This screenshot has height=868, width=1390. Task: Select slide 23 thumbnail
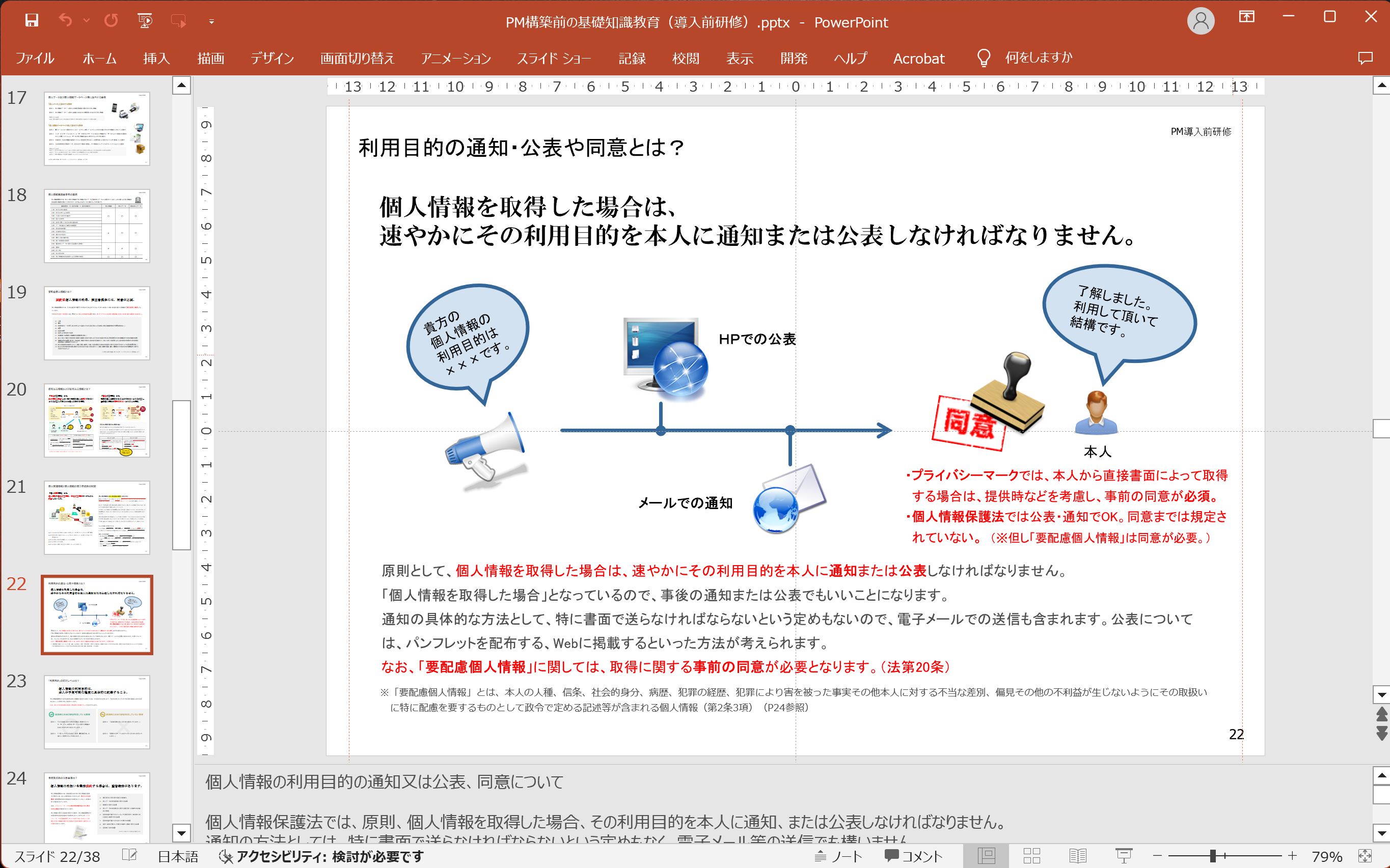pyautogui.click(x=97, y=712)
